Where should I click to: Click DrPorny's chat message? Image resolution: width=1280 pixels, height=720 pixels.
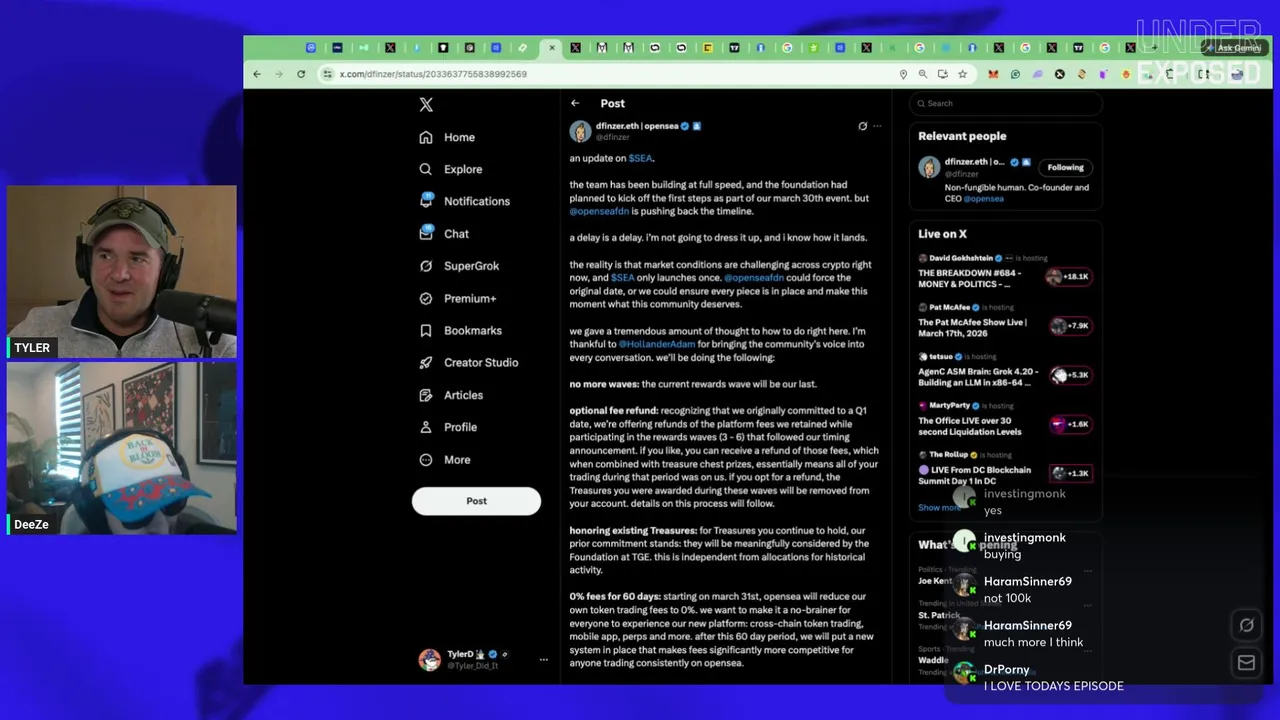[x=1054, y=686]
